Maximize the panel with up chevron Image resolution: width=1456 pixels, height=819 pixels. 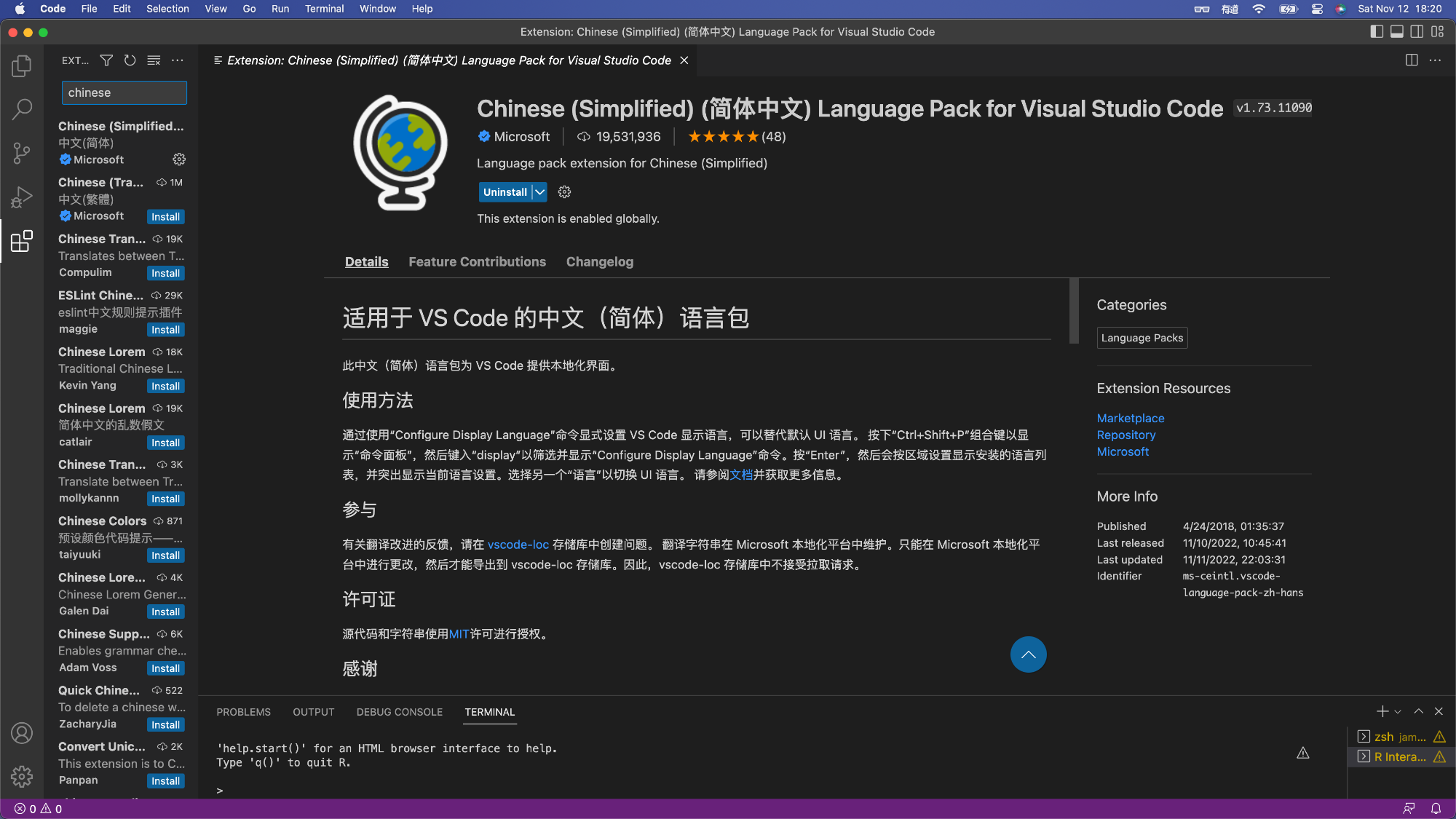1418,711
